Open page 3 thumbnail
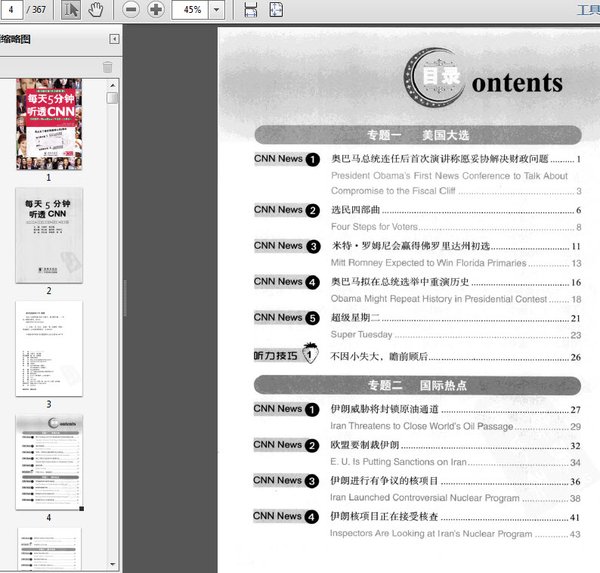Screen dimensions: 600x573 (x=49, y=349)
